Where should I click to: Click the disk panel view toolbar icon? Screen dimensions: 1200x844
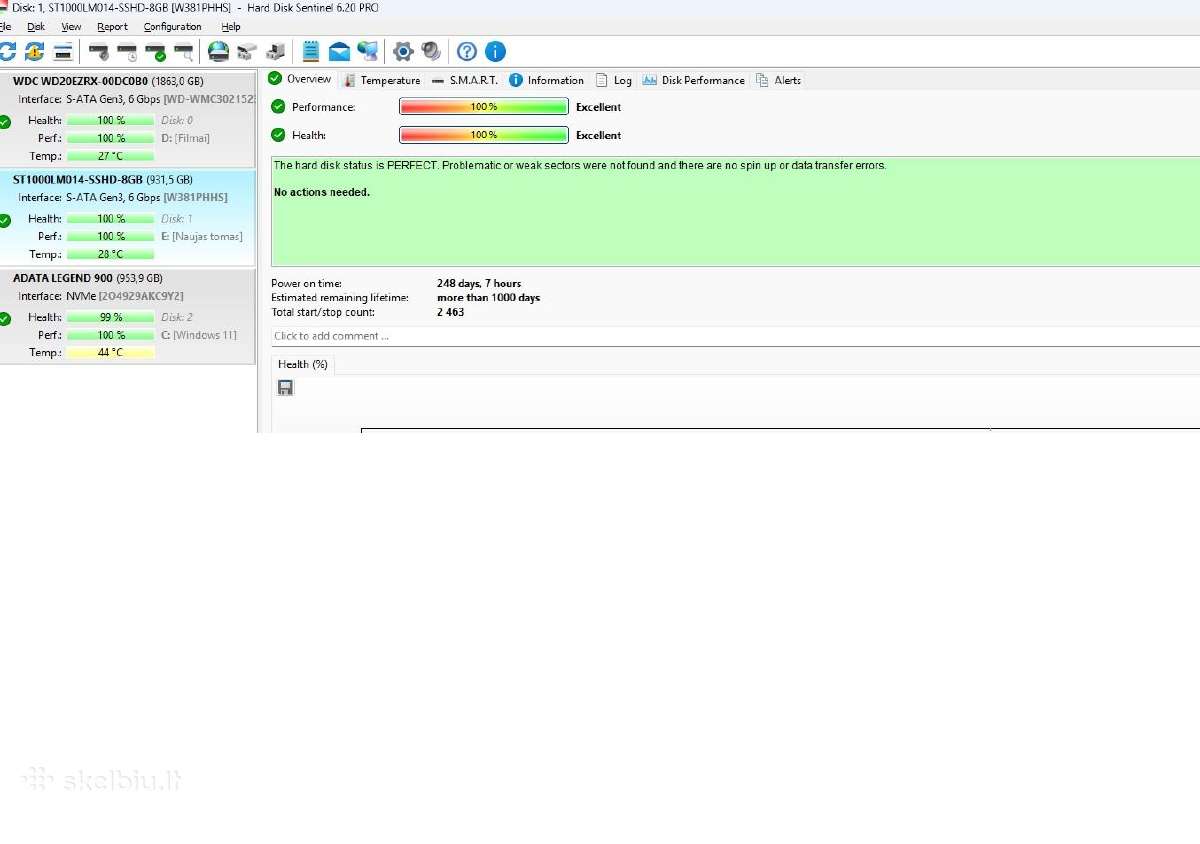point(63,51)
